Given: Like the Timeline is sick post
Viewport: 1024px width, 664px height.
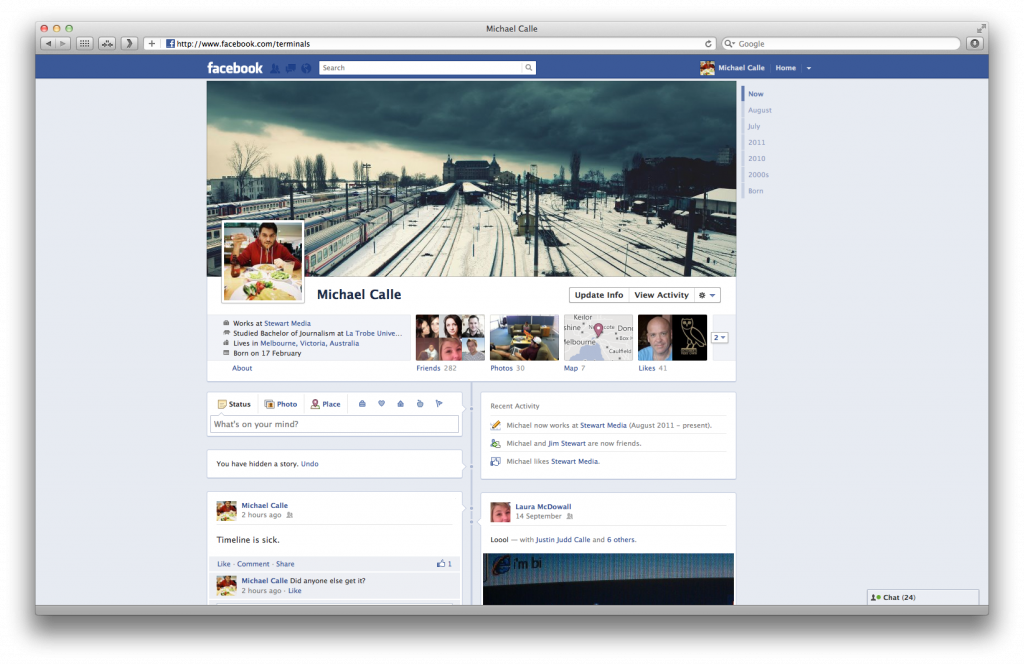Looking at the screenshot, I should point(223,564).
